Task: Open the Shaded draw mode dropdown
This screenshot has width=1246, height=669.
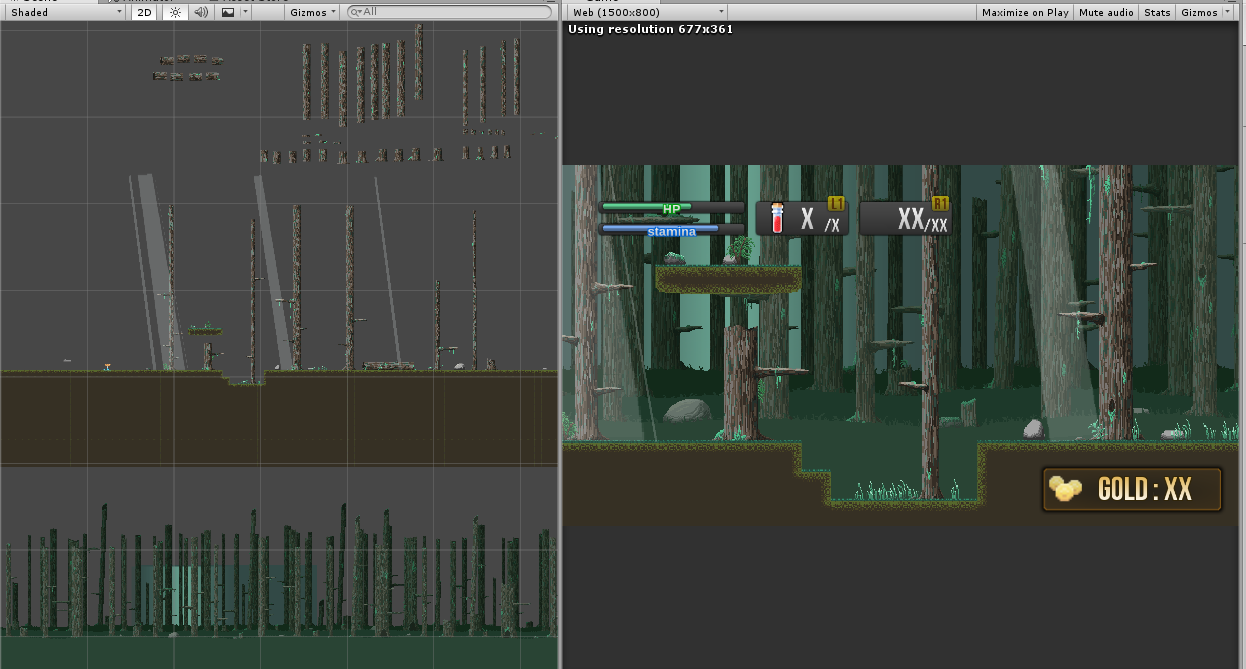Action: click(x=65, y=12)
